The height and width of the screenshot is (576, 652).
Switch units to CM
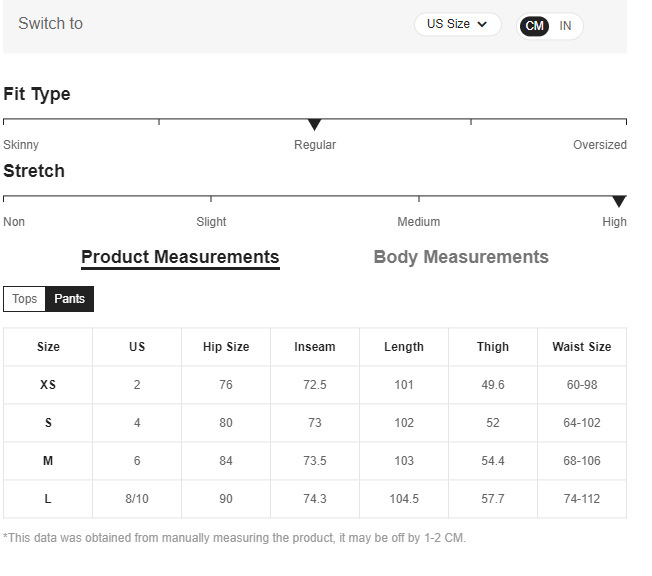[x=535, y=26]
